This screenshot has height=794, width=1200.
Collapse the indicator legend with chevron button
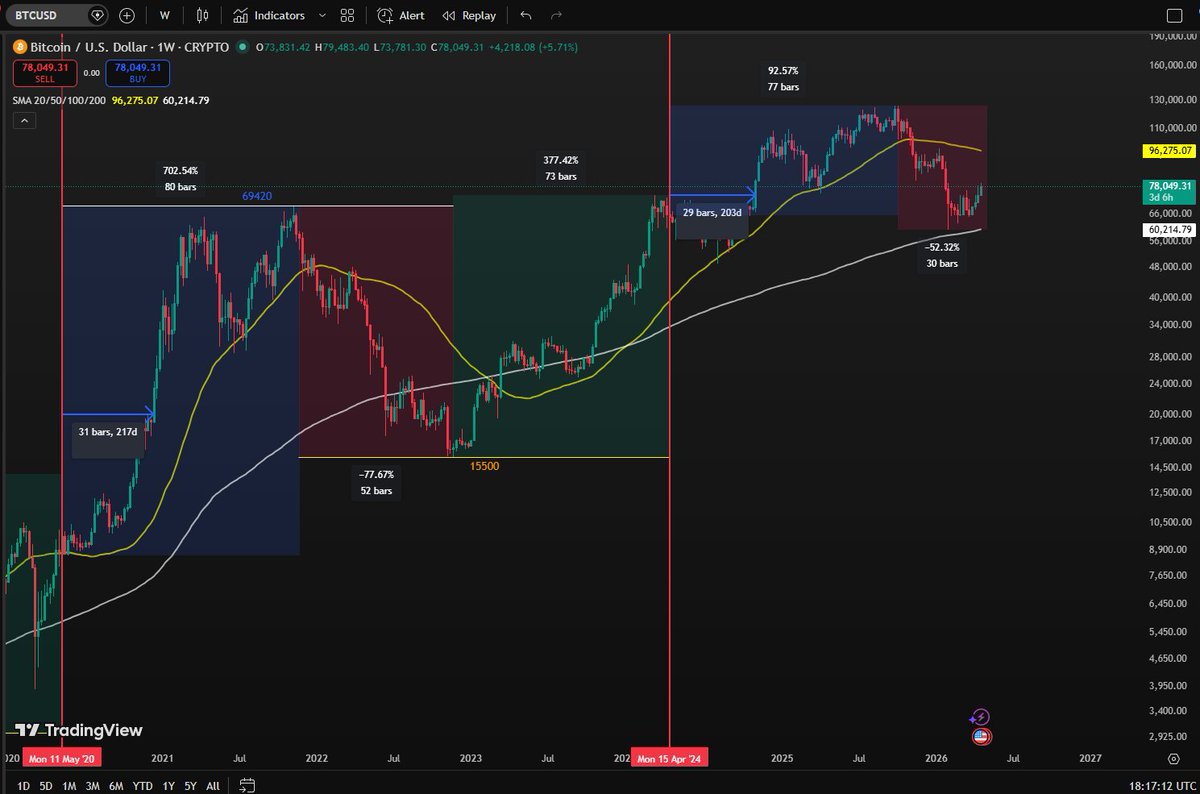pyautogui.click(x=25, y=121)
